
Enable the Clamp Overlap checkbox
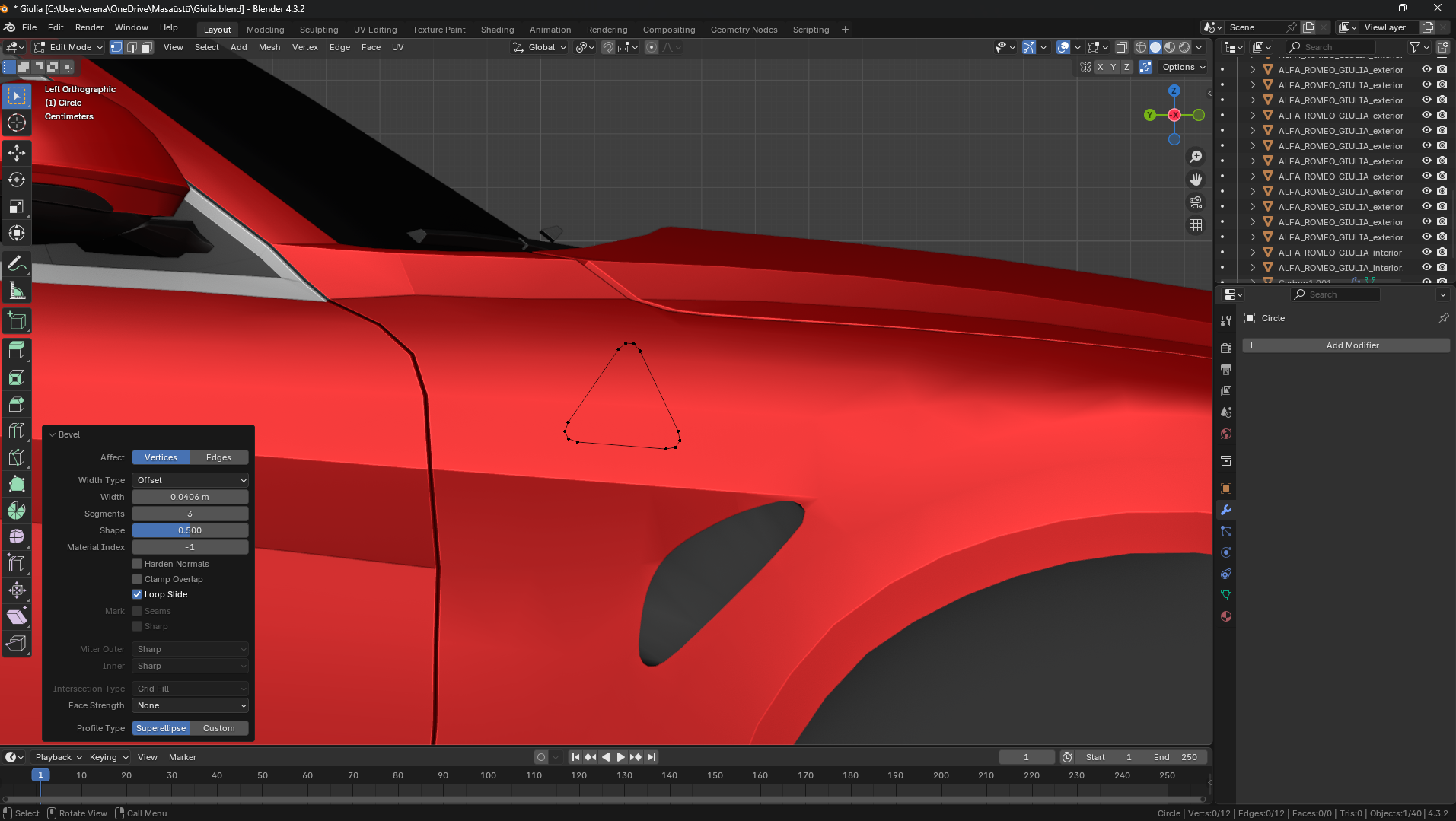pyautogui.click(x=137, y=579)
